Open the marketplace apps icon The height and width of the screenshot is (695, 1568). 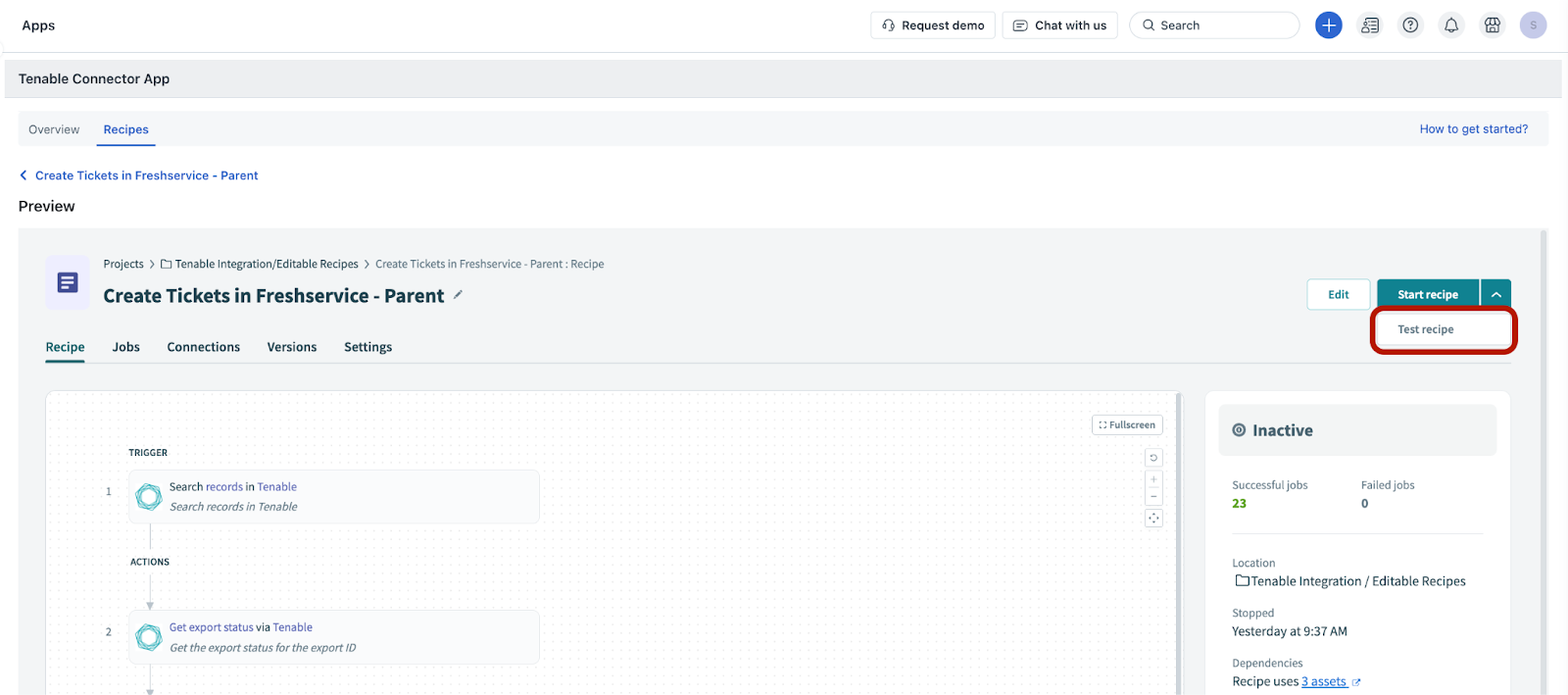1493,25
